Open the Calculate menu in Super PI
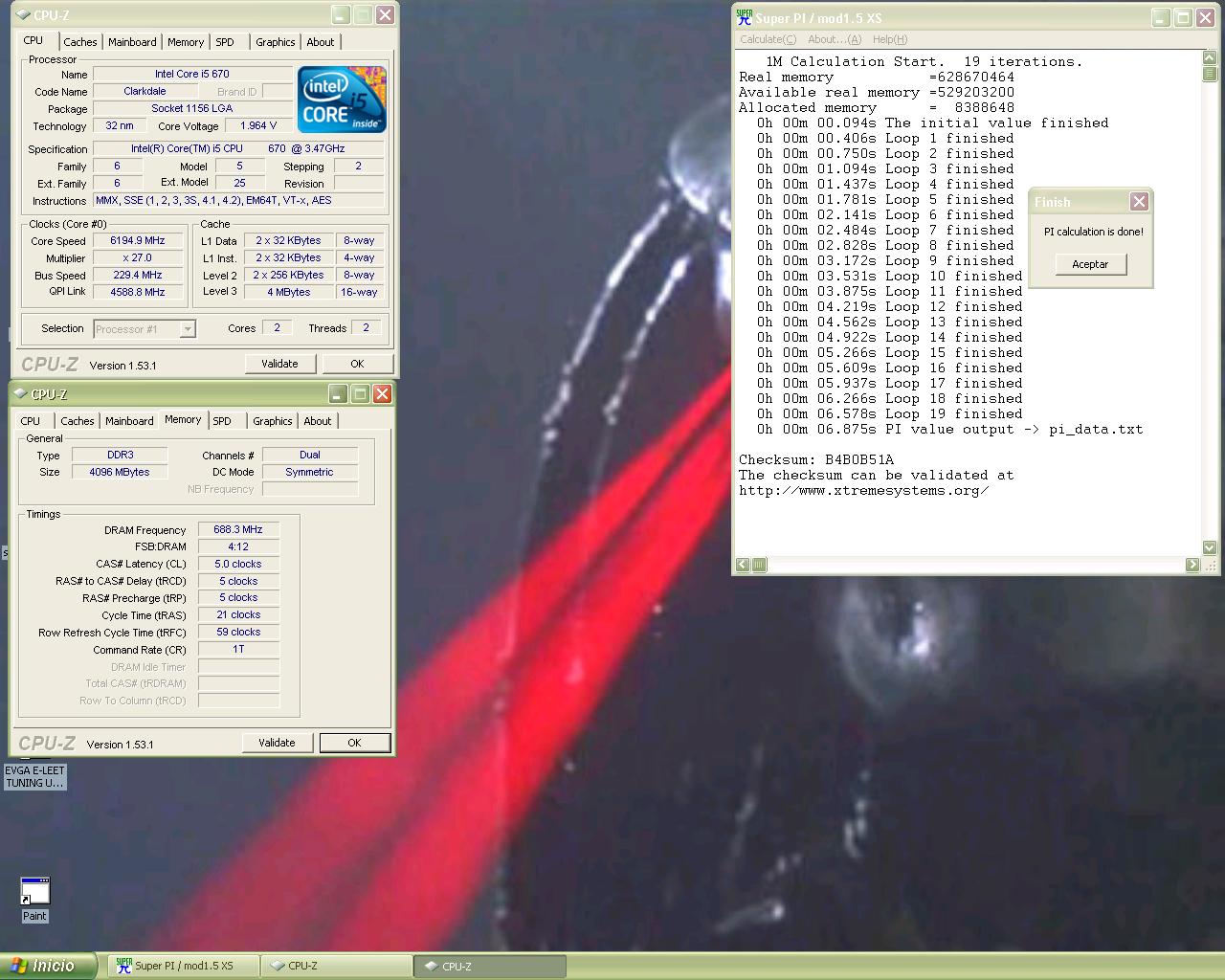The width and height of the screenshot is (1225, 980). coord(768,39)
